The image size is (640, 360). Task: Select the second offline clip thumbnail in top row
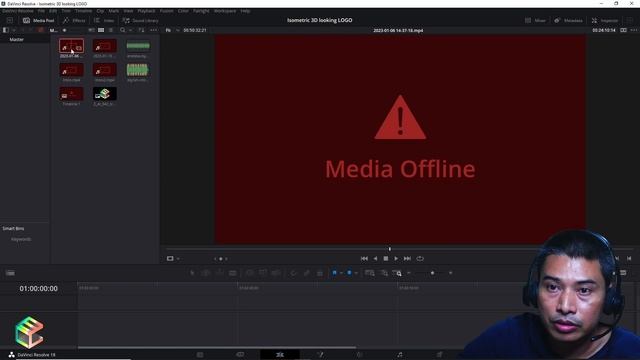[x=104, y=46]
